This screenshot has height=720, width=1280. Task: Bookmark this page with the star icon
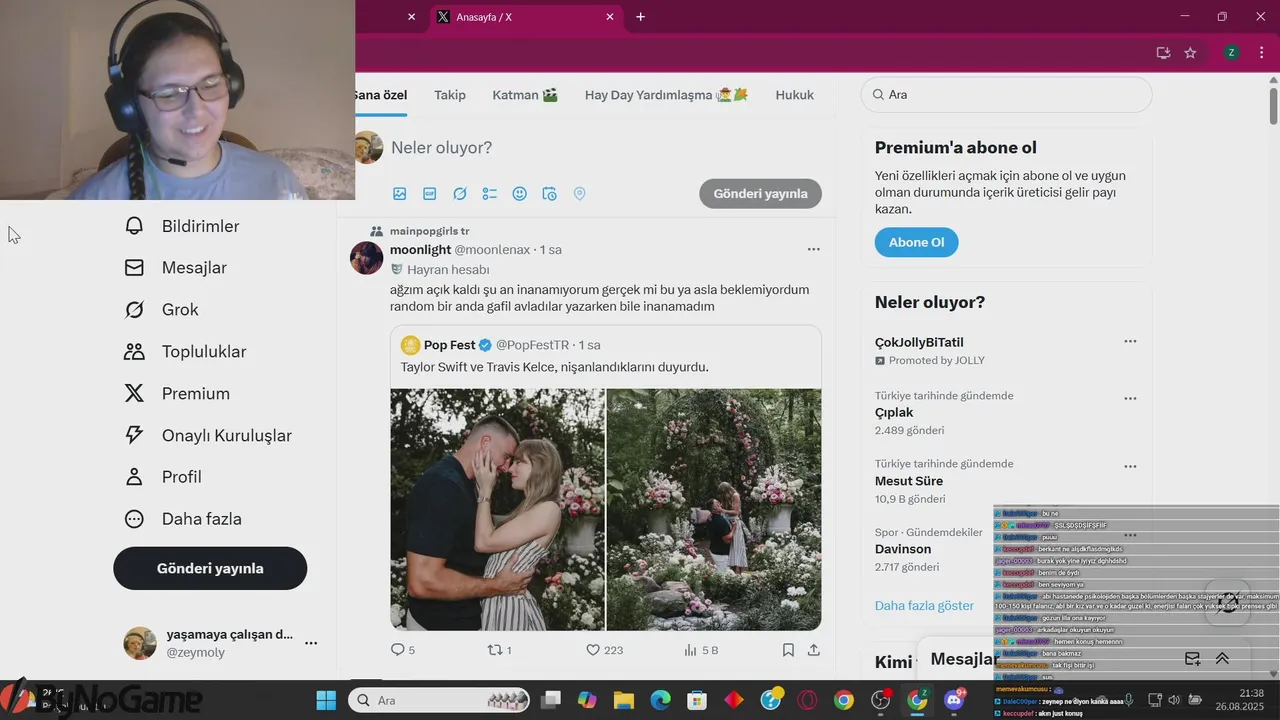[1190, 53]
